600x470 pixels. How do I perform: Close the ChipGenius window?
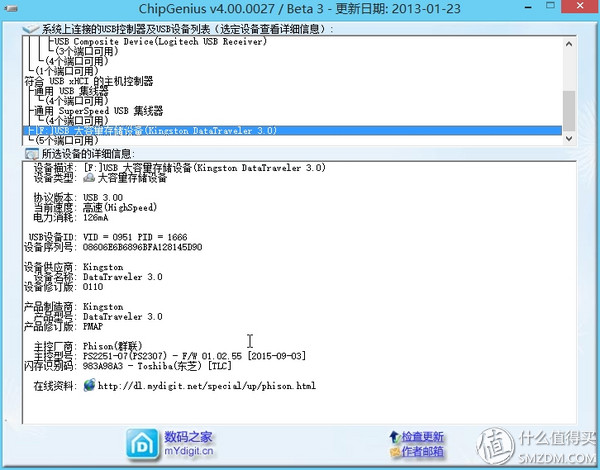point(580,6)
